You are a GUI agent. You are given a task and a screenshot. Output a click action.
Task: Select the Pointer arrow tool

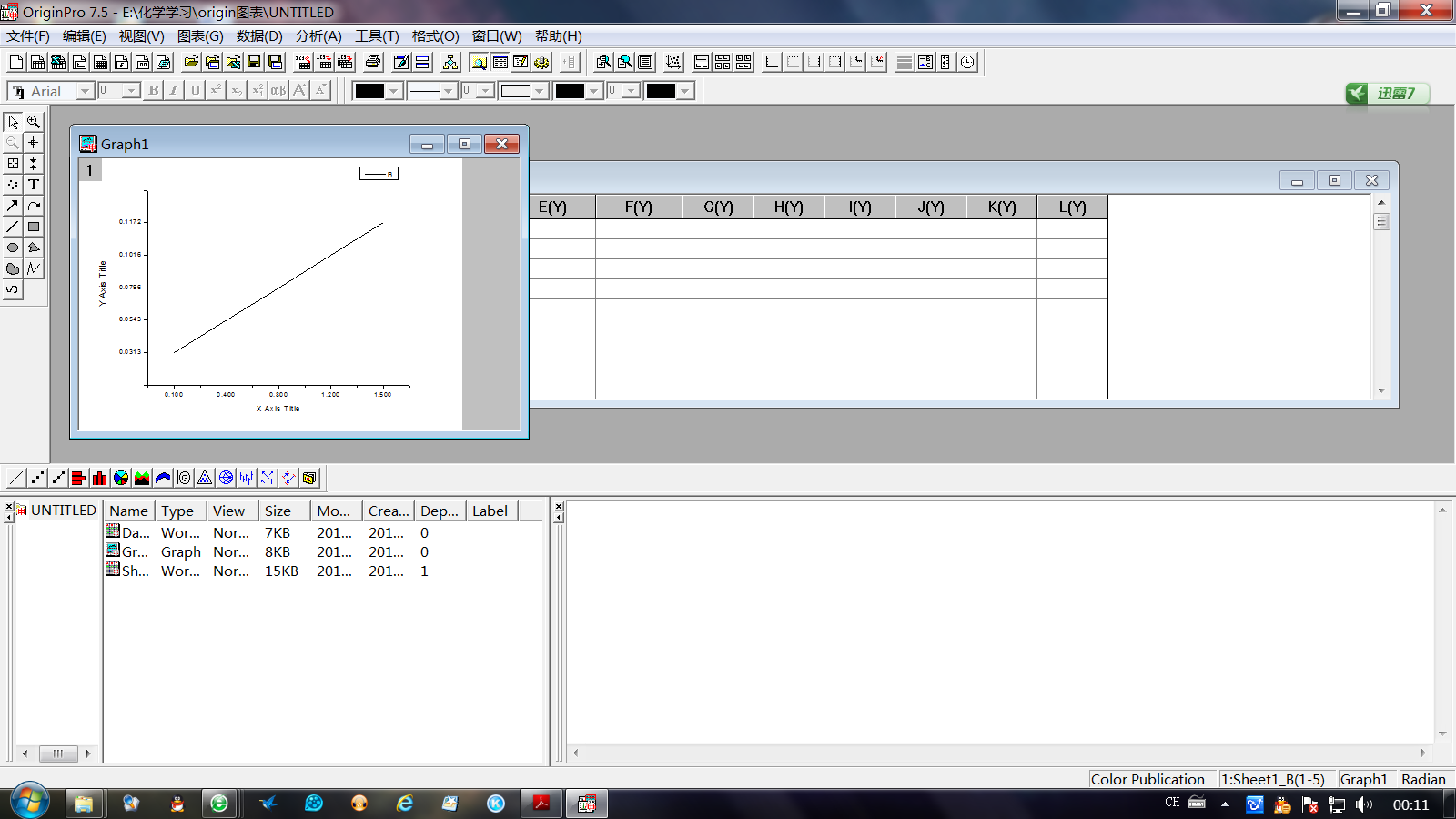tap(13, 122)
